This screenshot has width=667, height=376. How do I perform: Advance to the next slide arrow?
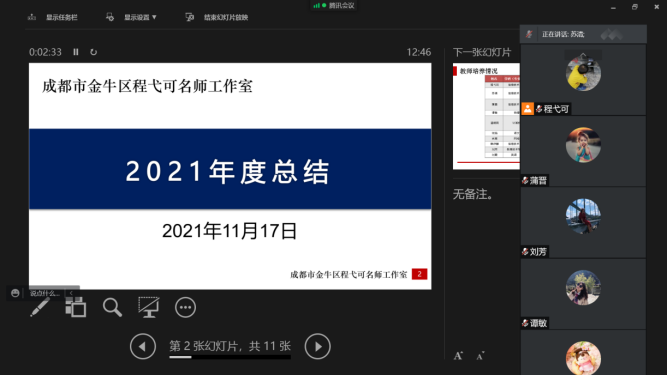(x=317, y=346)
